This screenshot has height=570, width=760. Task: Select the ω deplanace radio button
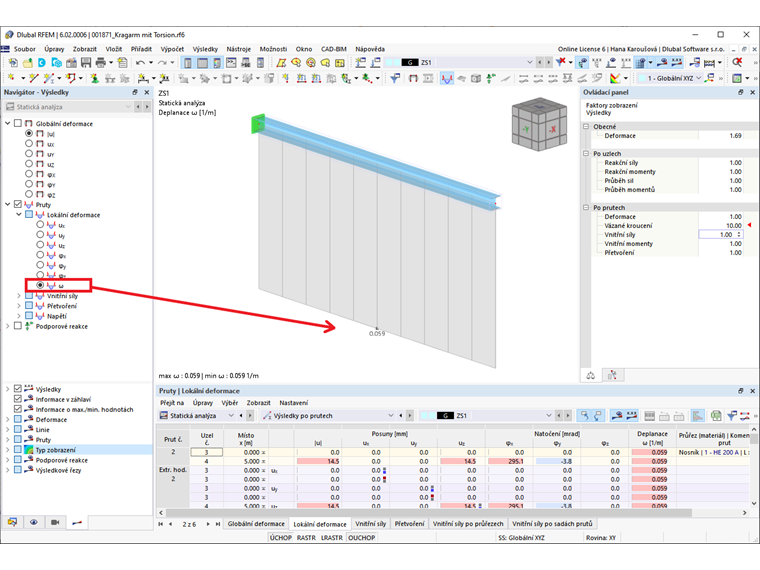(40, 285)
